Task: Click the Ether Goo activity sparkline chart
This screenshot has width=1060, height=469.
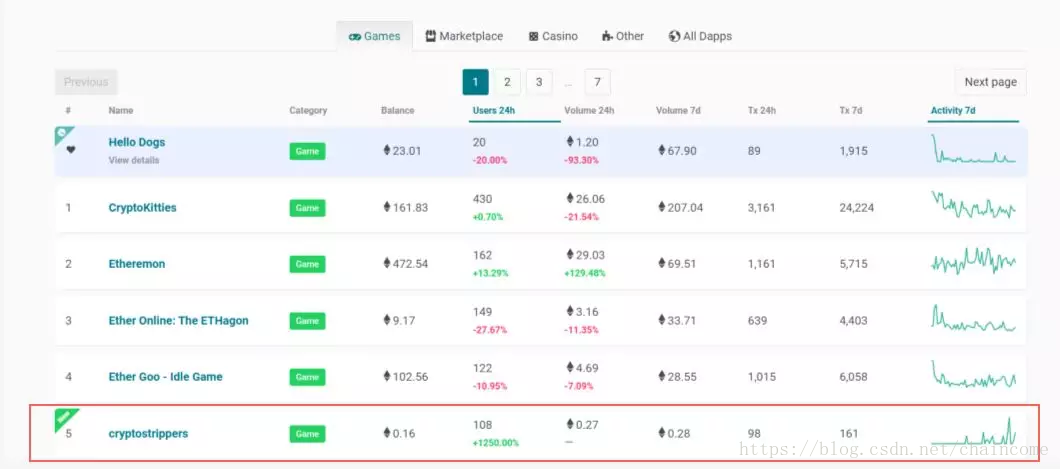Action: (x=973, y=374)
